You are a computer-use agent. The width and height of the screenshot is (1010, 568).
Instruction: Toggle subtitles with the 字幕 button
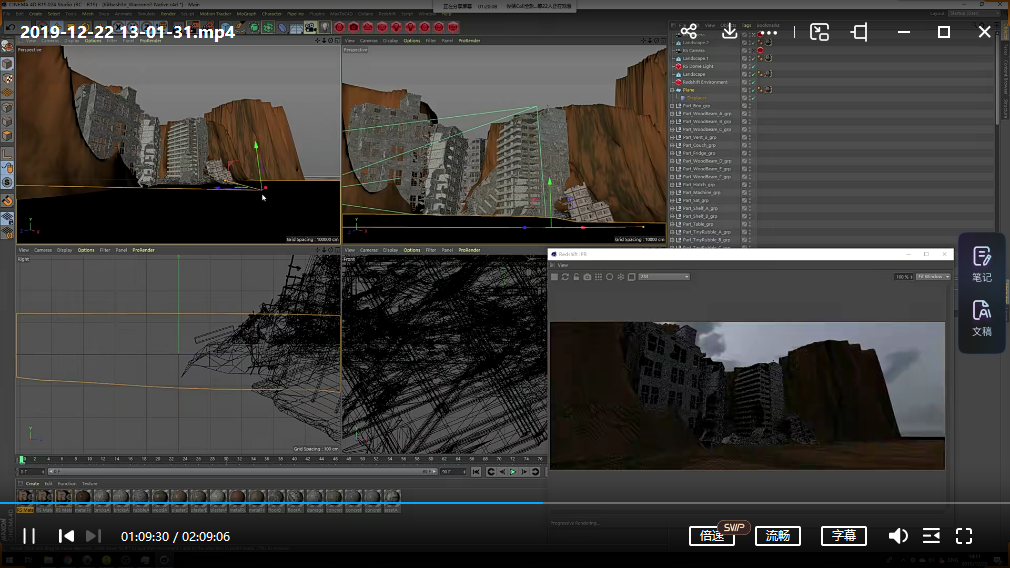point(844,536)
